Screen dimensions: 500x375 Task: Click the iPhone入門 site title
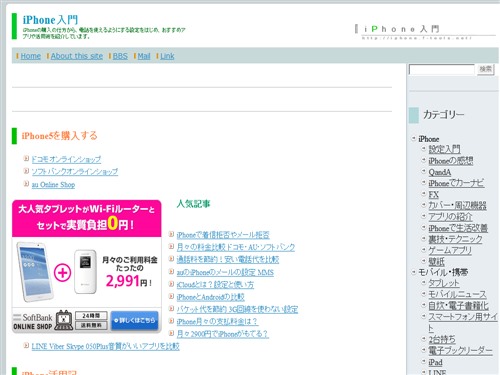pyautogui.click(x=50, y=20)
